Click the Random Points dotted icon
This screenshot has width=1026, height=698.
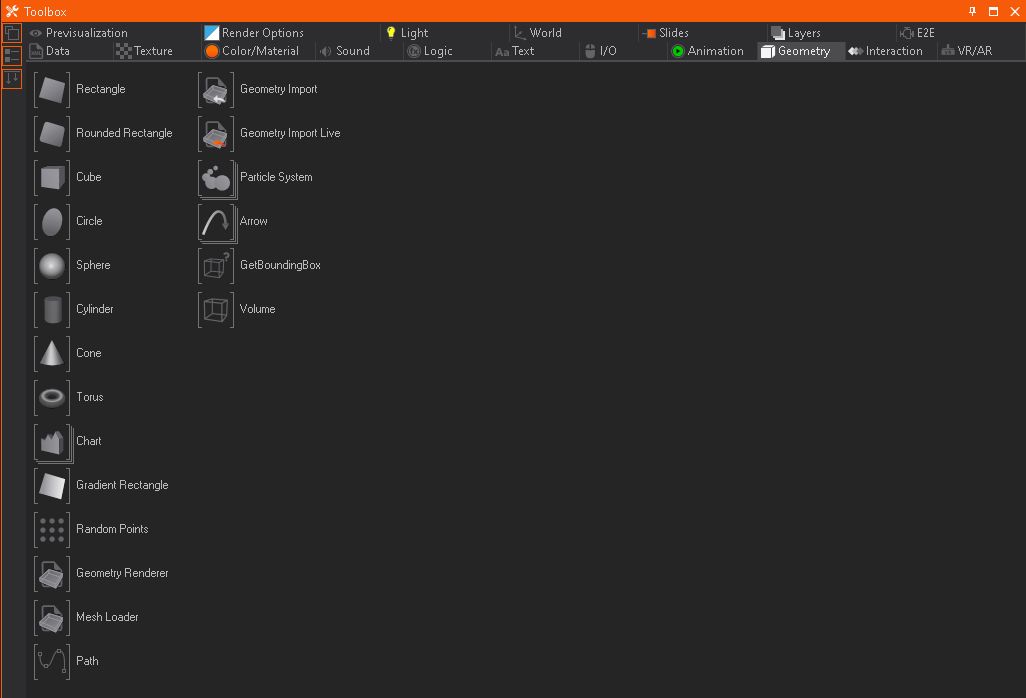(52, 529)
